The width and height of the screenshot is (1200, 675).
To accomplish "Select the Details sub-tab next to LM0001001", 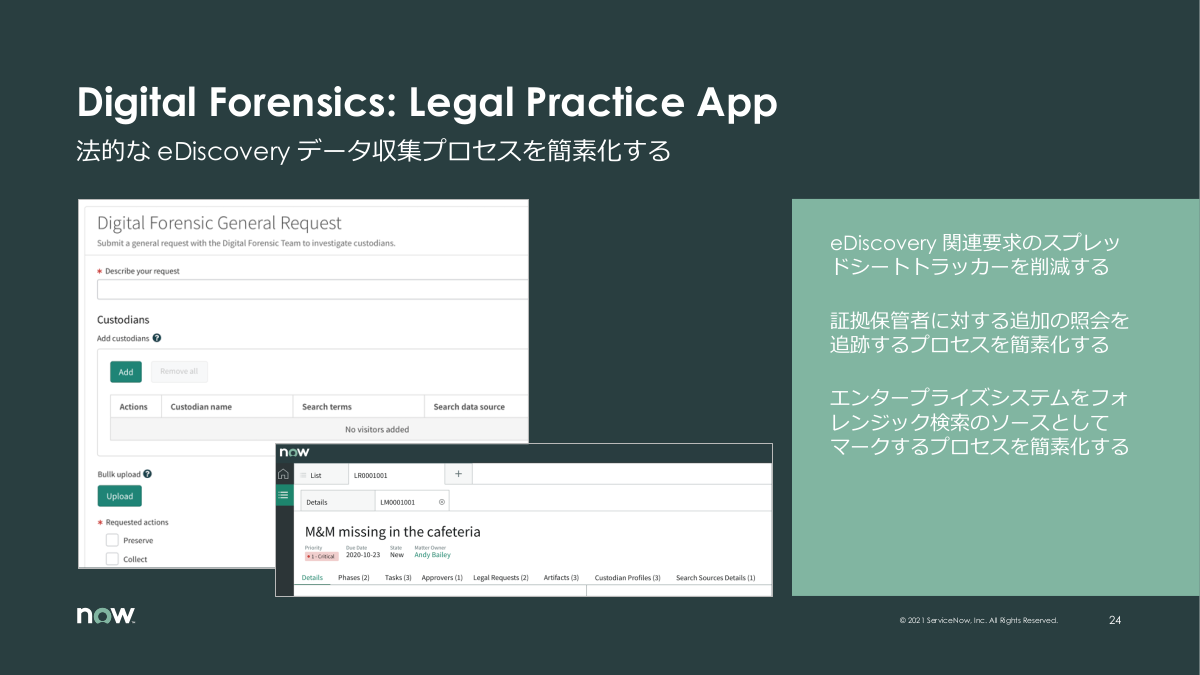I will pos(337,502).
